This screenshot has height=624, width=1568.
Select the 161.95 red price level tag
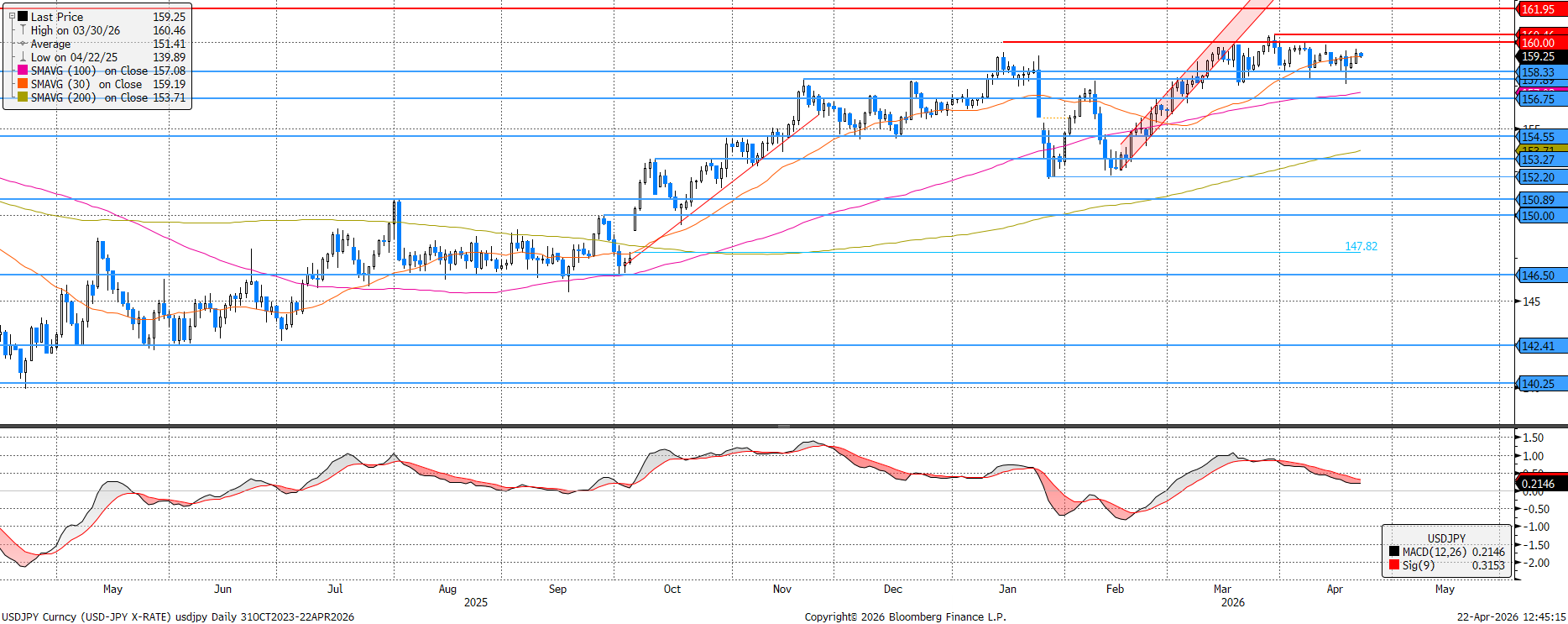1539,9
